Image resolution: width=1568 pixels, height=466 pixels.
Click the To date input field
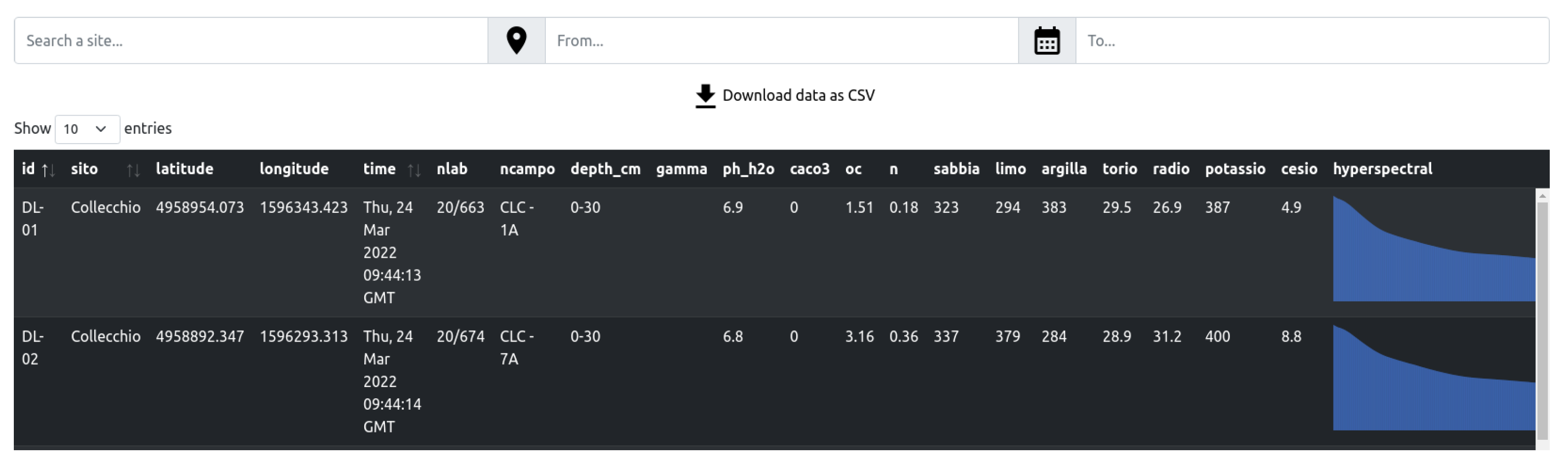[x=1312, y=41]
